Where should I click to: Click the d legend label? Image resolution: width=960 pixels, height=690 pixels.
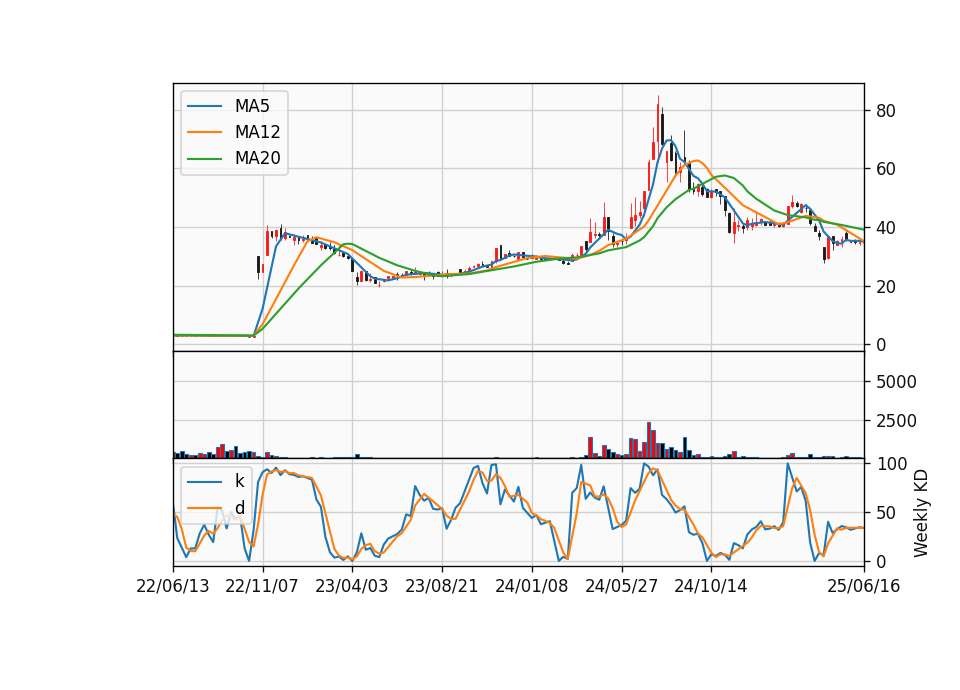(239, 508)
